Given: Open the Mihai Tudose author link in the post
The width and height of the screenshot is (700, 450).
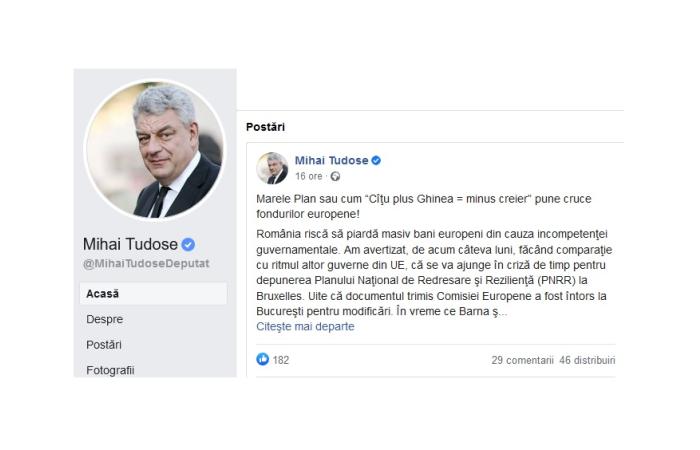Looking at the screenshot, I should [331, 160].
